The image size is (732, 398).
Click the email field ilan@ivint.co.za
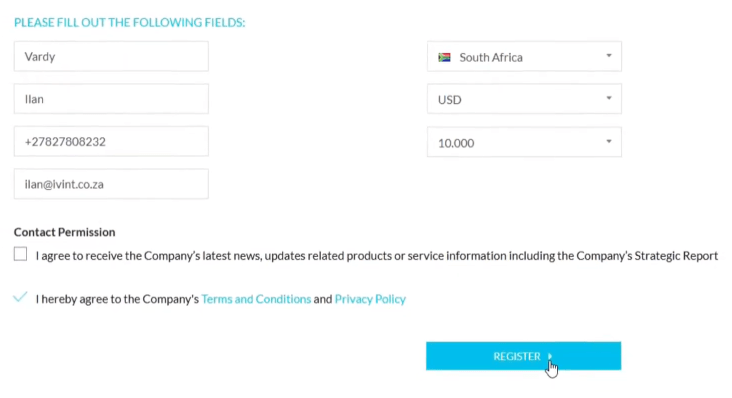click(x=111, y=184)
